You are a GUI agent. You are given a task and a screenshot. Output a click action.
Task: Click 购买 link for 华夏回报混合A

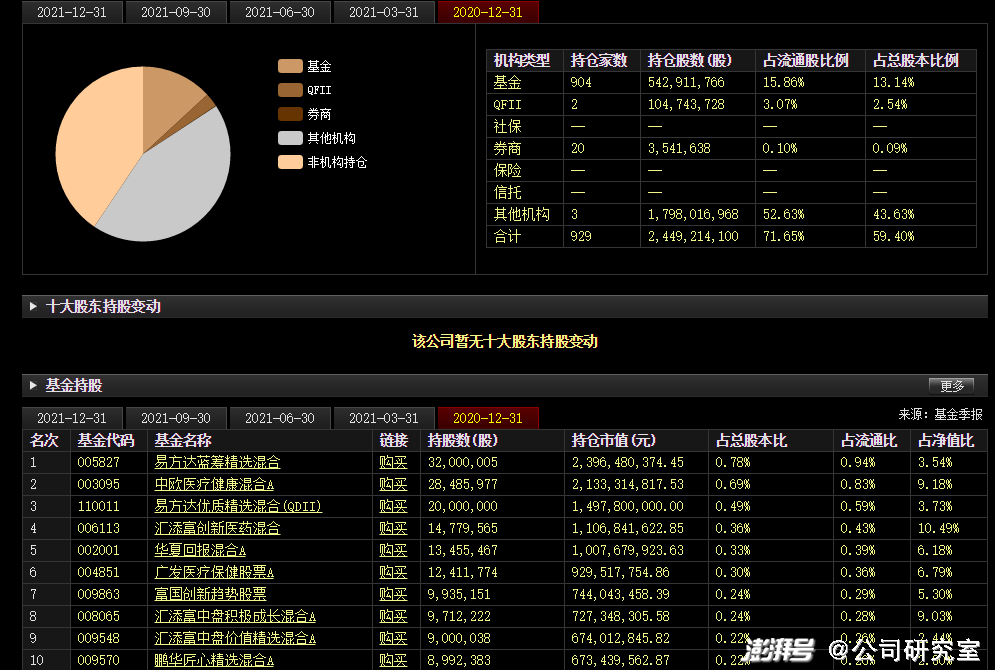coord(393,550)
